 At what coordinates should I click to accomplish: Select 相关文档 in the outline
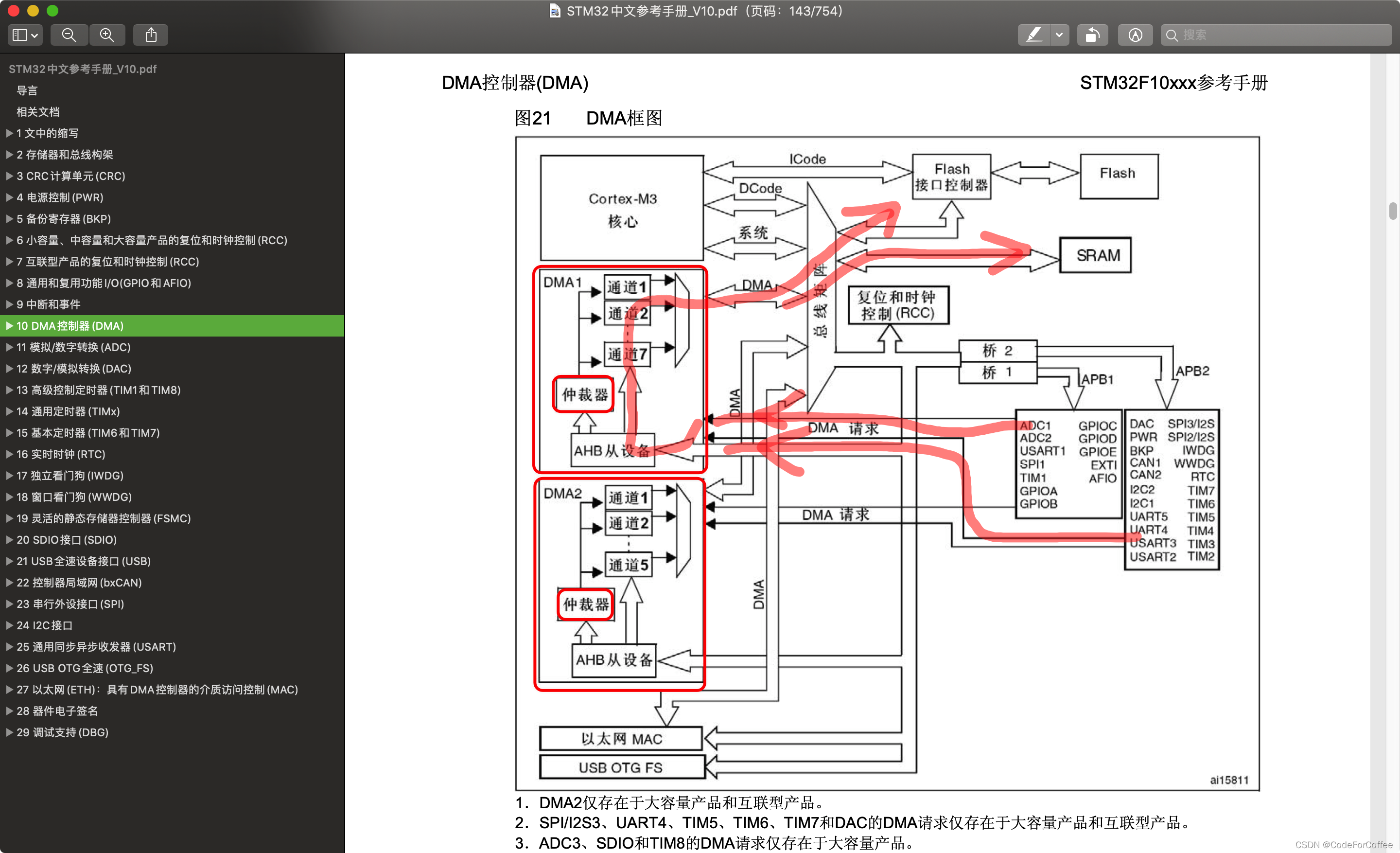[x=37, y=112]
